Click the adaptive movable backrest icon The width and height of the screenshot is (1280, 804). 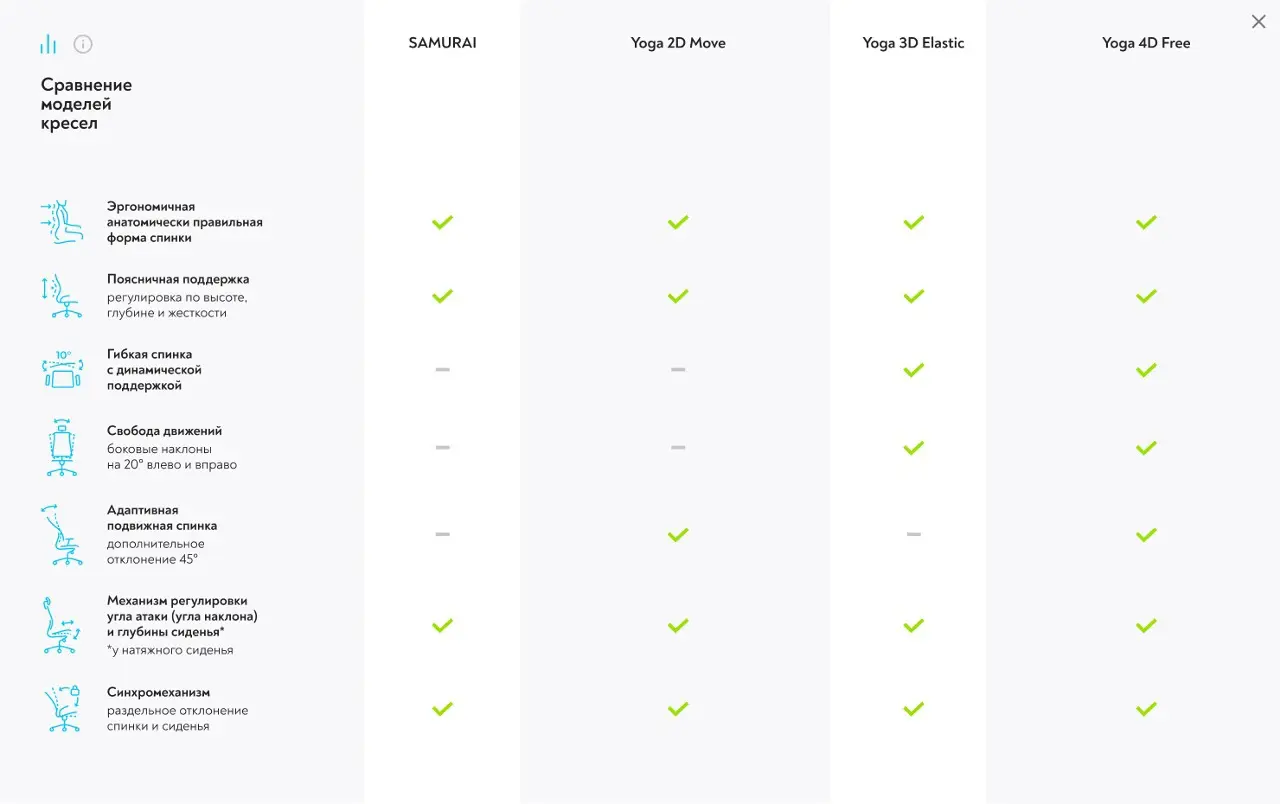tap(62, 535)
